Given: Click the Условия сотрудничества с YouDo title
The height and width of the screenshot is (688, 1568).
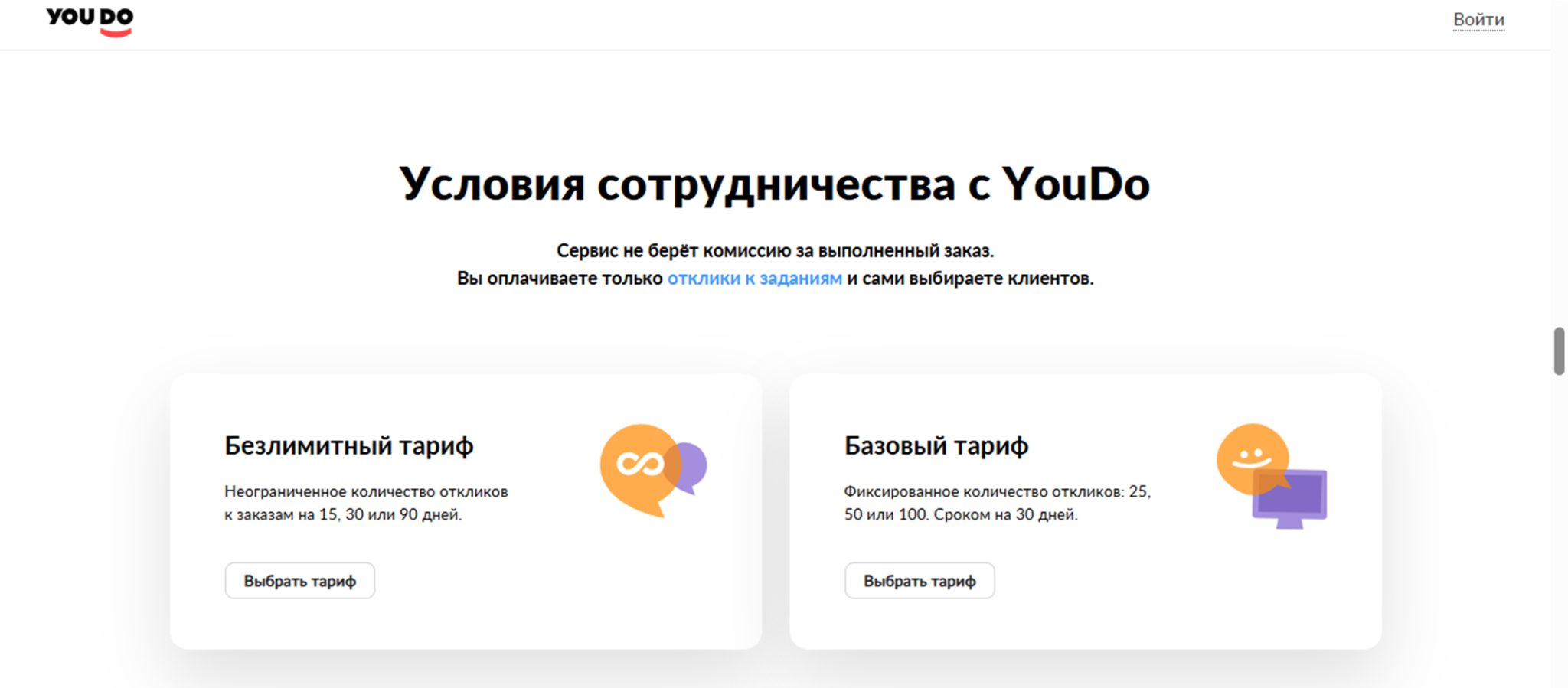Looking at the screenshot, I should (775, 184).
